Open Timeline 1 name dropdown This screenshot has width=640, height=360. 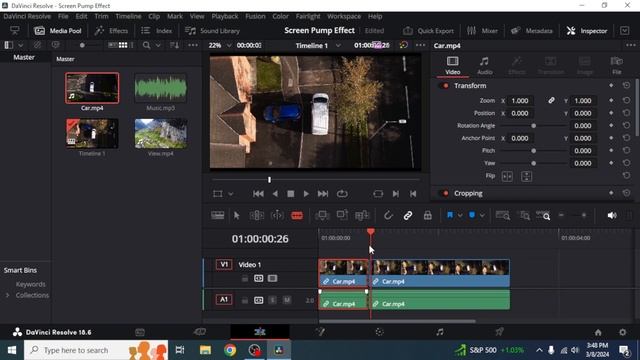click(x=338, y=45)
